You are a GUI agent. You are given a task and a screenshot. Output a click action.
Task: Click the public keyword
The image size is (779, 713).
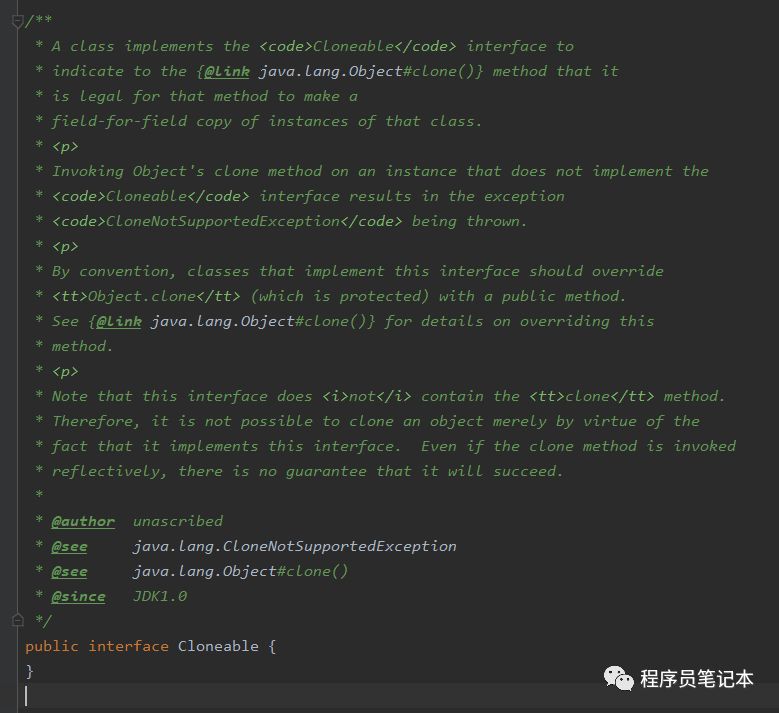click(x=52, y=646)
